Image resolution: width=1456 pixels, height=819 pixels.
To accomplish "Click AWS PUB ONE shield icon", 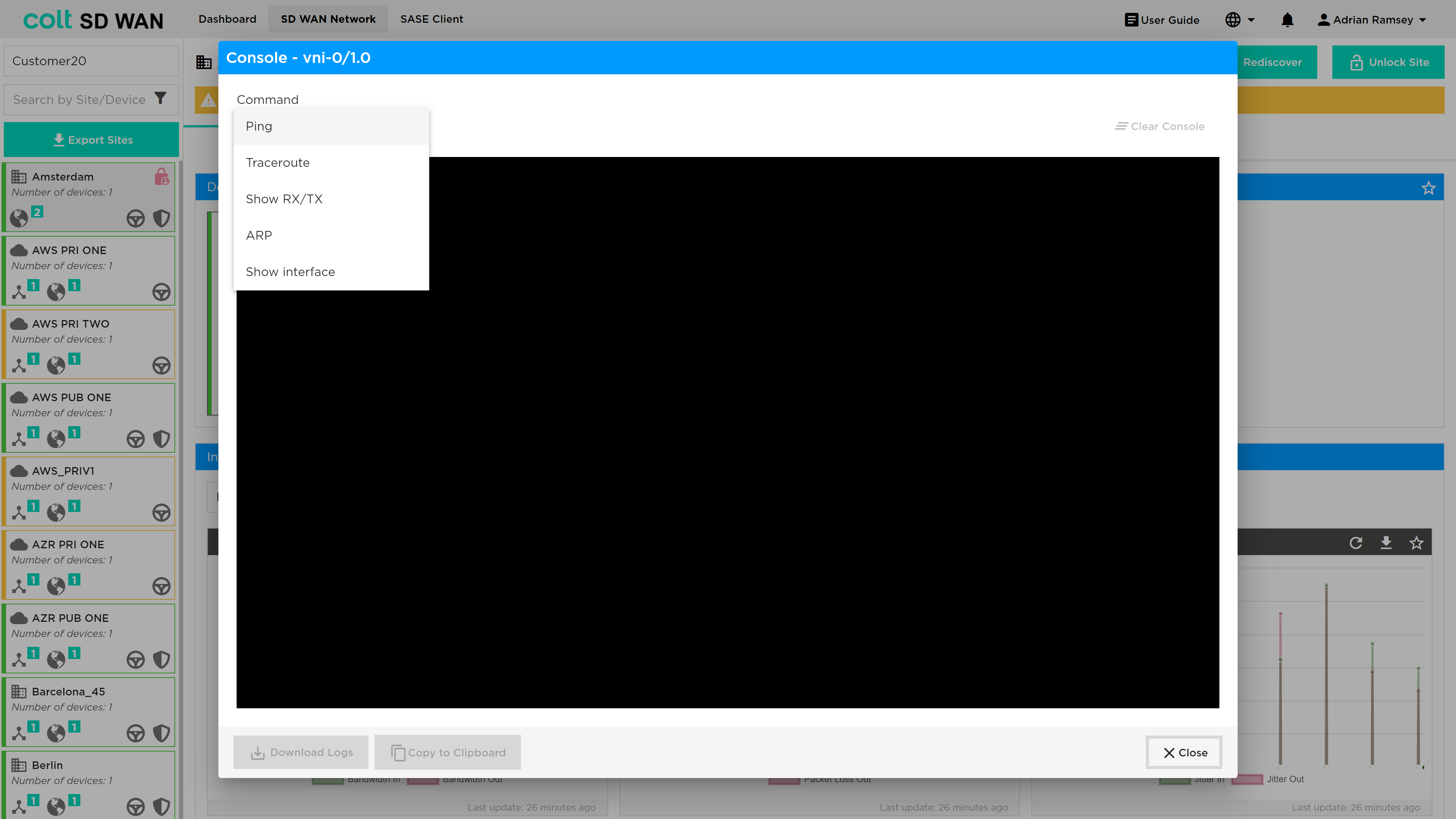I will [162, 439].
